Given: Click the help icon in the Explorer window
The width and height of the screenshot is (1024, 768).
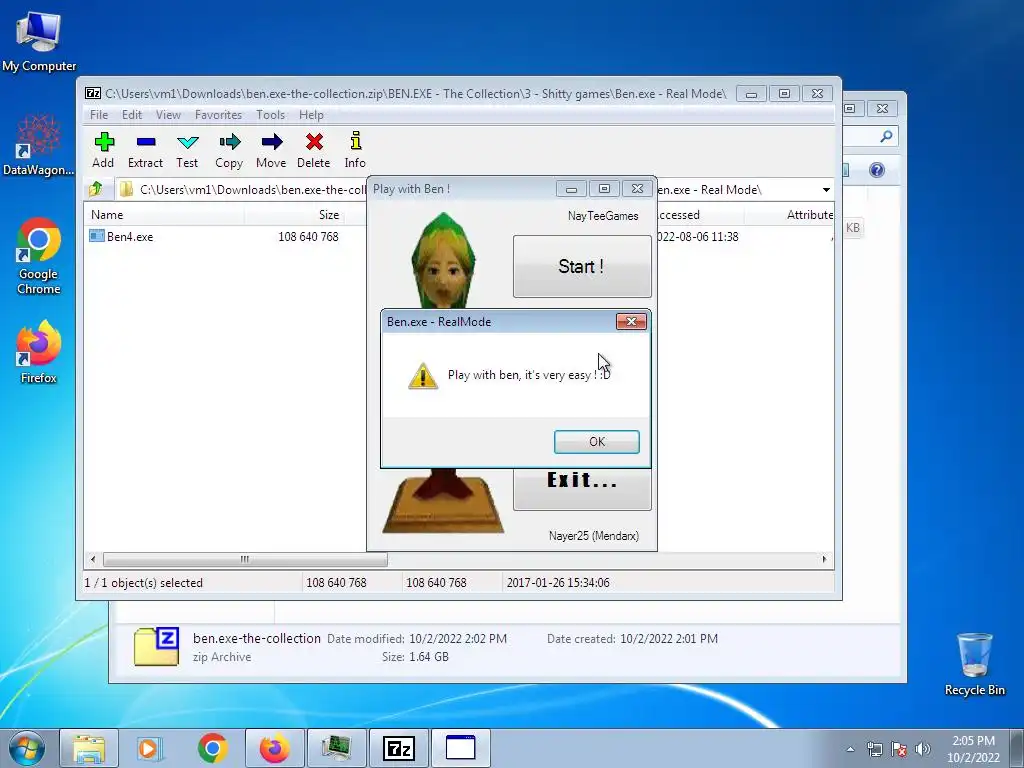Looking at the screenshot, I should coord(877,170).
